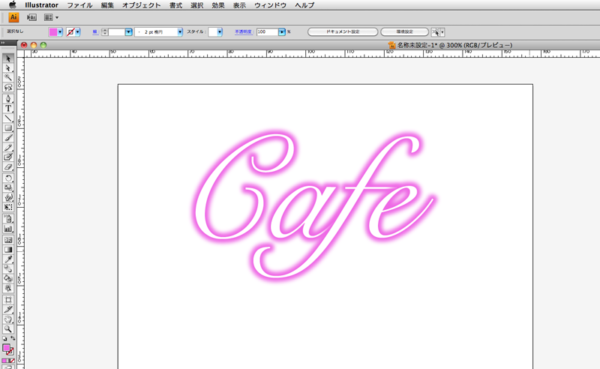Select the Rectangle tool
Image resolution: width=600 pixels, height=369 pixels.
[x=8, y=128]
